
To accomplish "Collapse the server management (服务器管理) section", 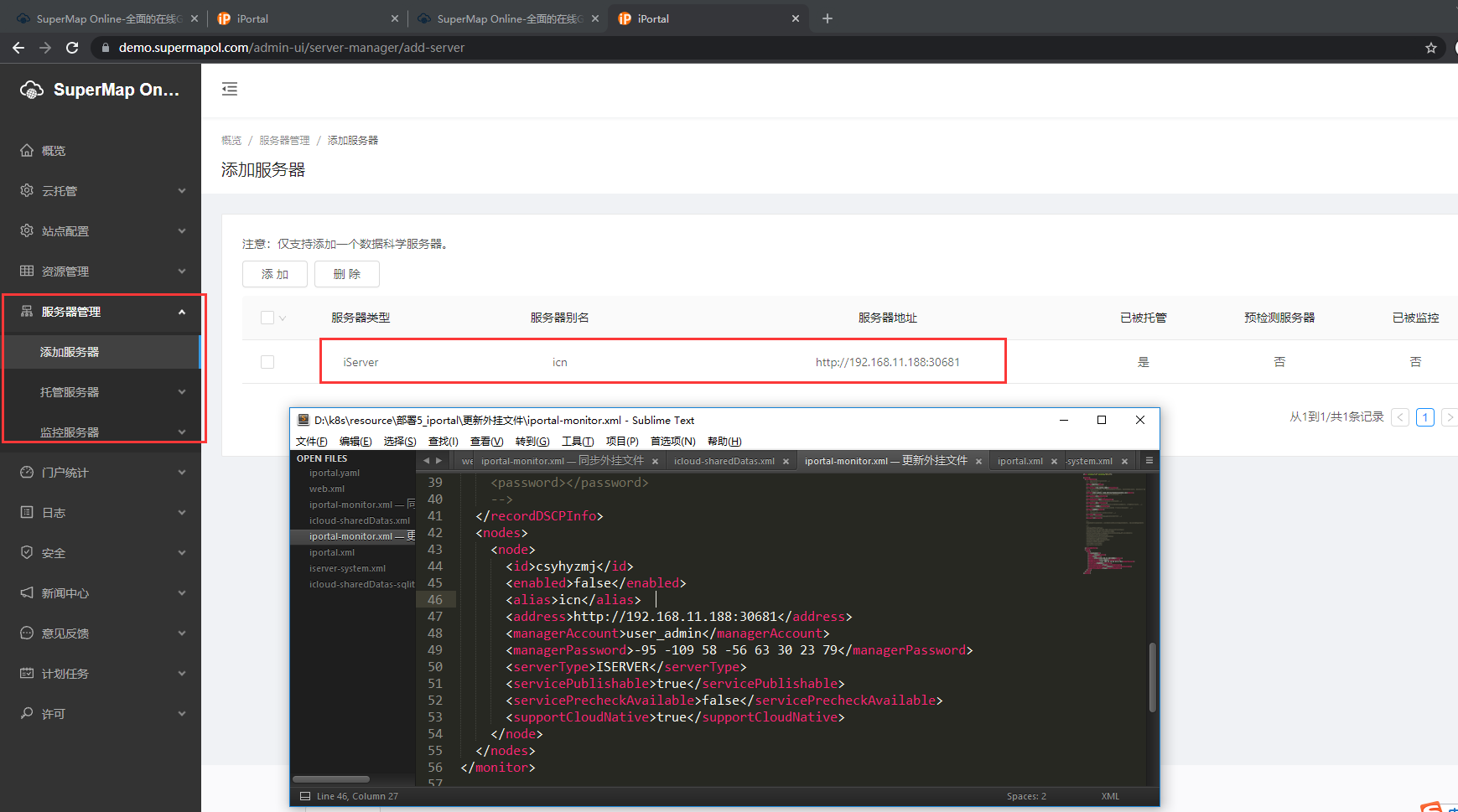I will (101, 312).
